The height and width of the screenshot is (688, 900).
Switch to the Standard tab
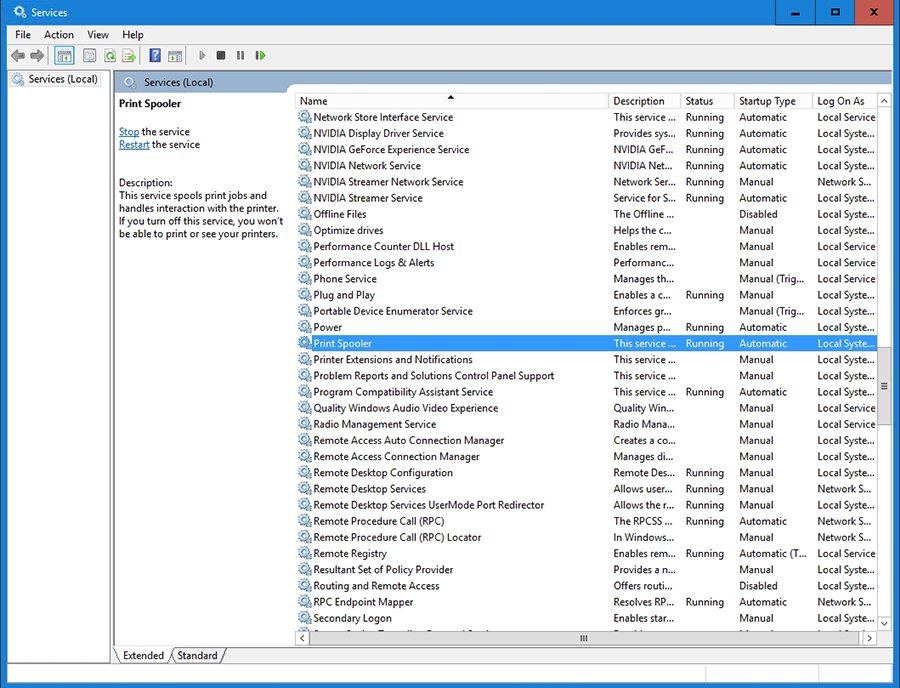(x=197, y=656)
